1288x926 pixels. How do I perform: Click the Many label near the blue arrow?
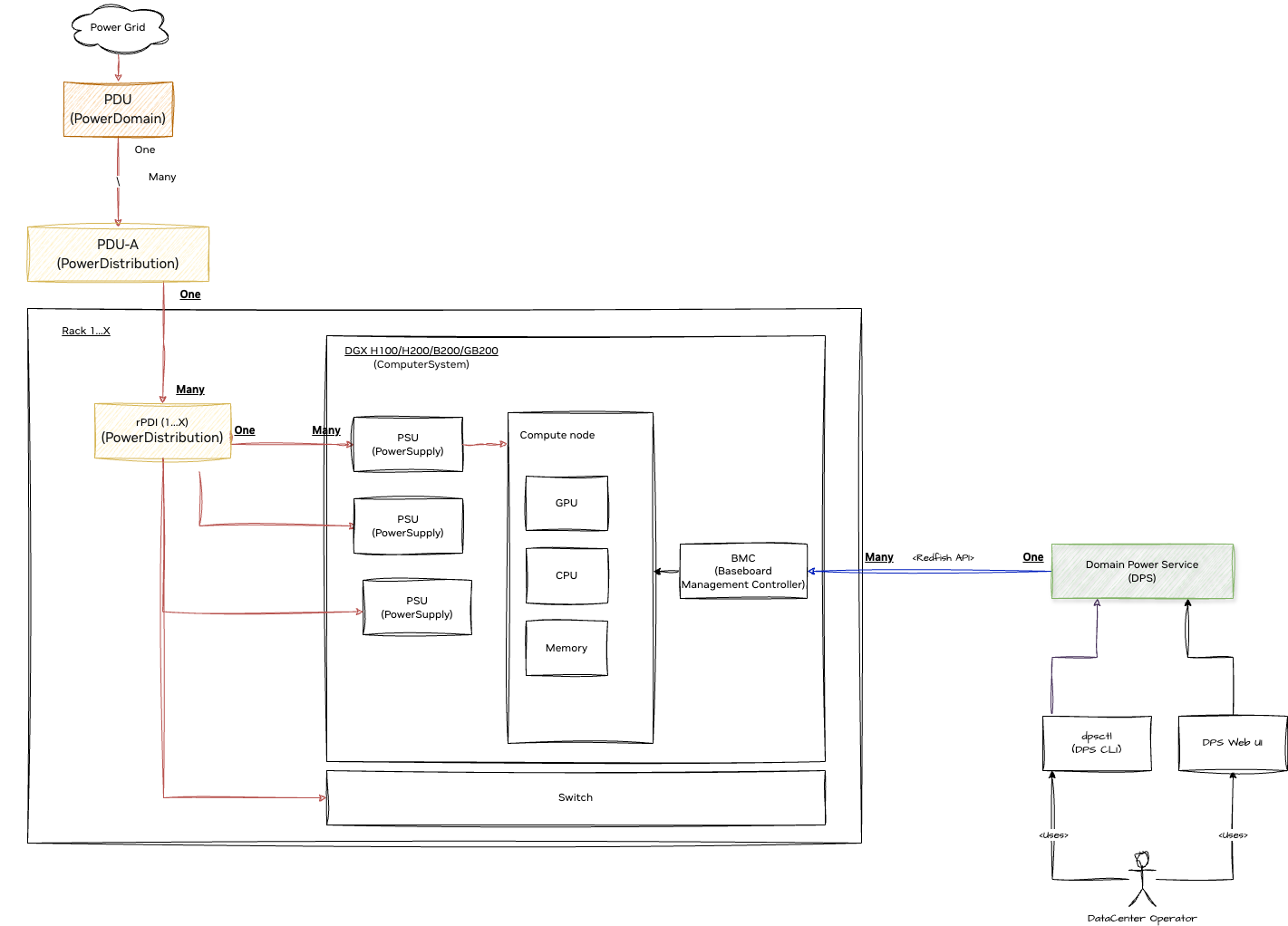point(878,556)
